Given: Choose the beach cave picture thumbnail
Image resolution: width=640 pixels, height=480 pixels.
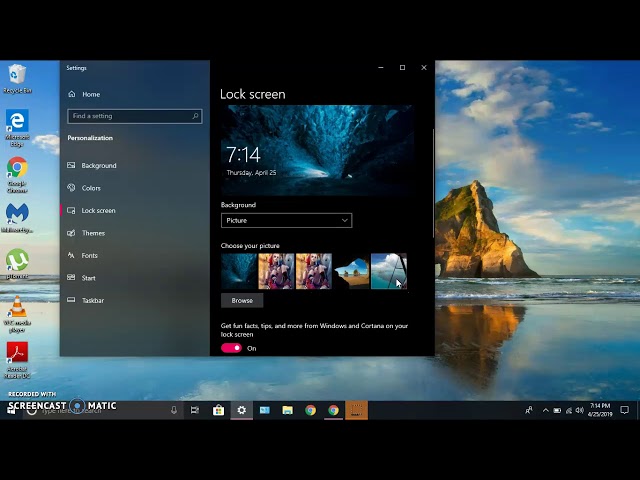Looking at the screenshot, I should (x=351, y=271).
